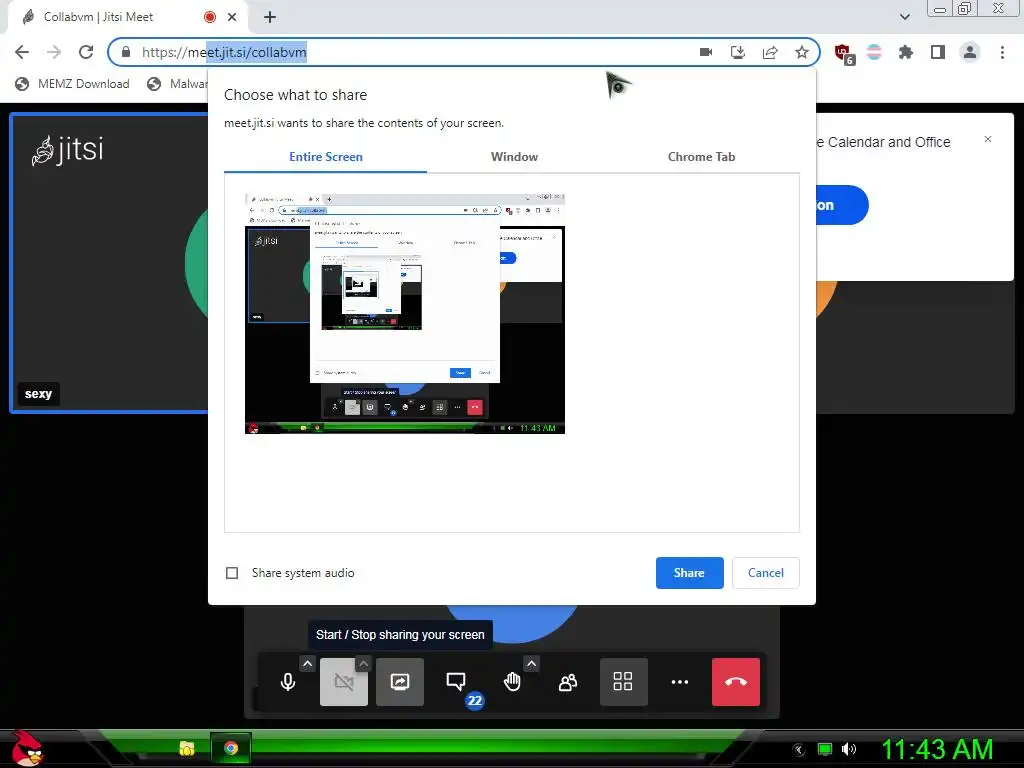Open a new browser tab

coord(270,17)
